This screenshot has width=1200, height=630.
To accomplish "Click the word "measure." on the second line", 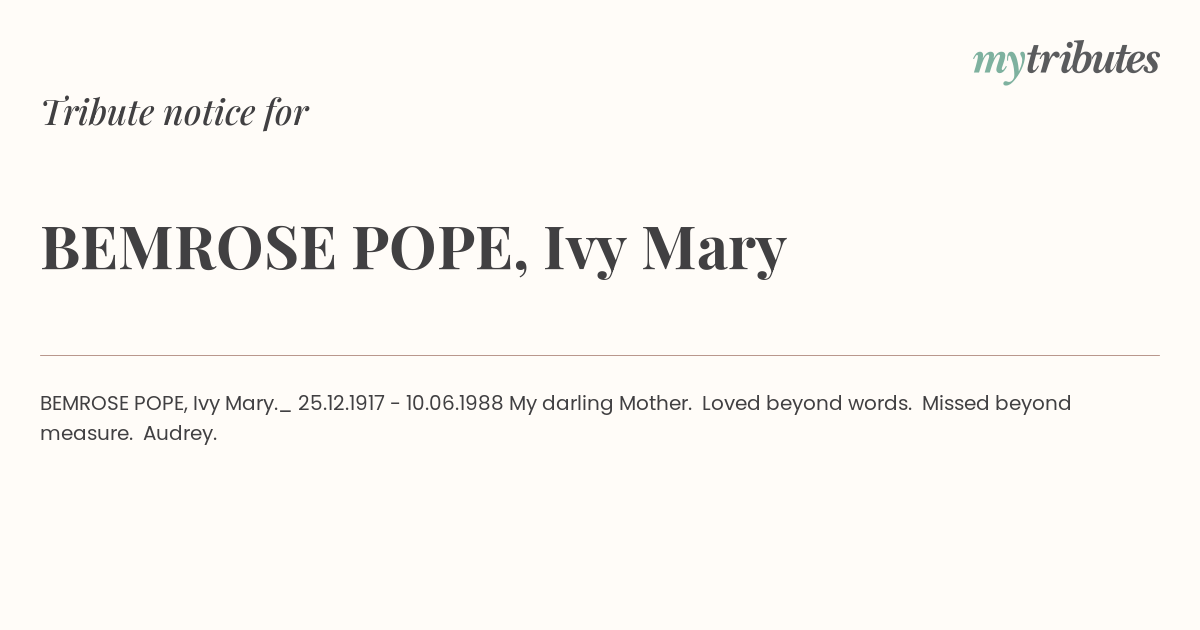I will (x=86, y=434).
